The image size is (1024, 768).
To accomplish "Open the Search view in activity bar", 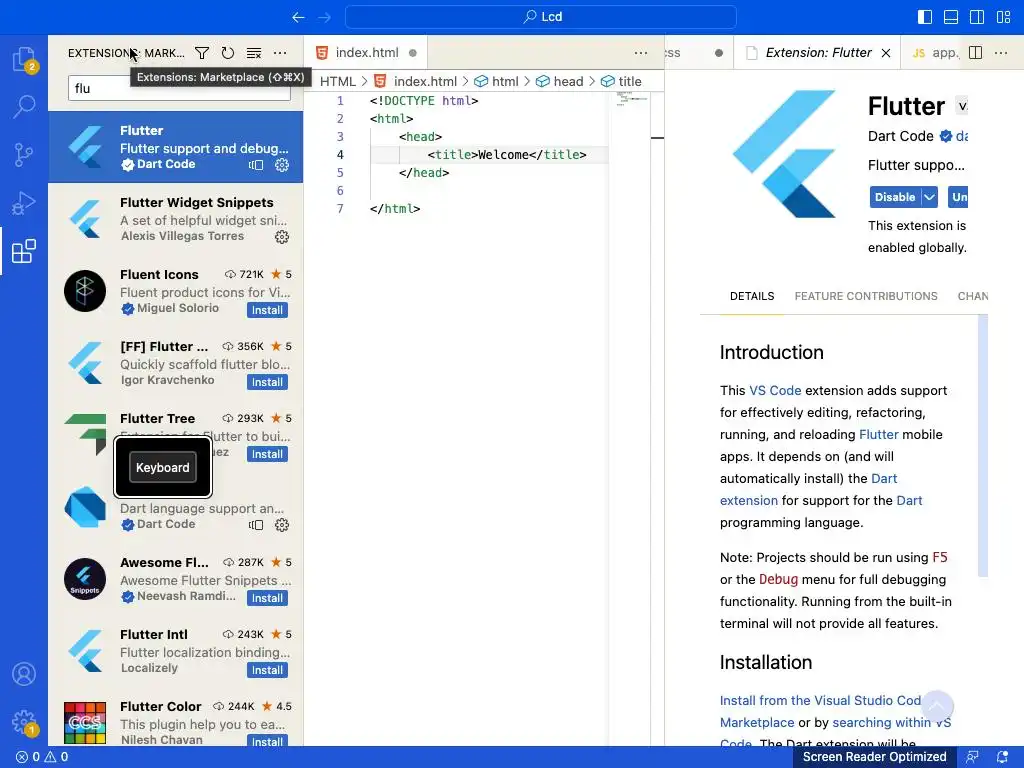I will coord(24,106).
